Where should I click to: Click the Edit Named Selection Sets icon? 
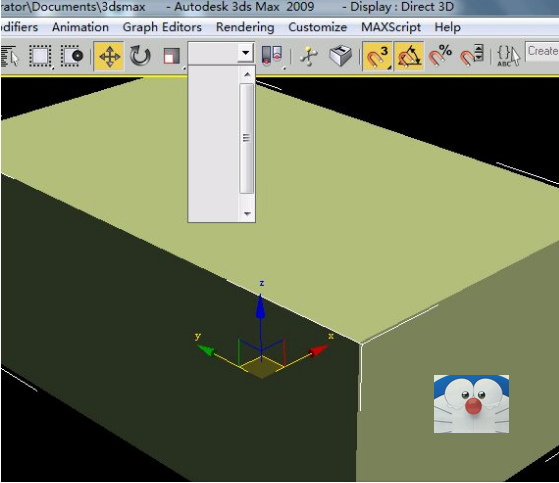click(508, 56)
